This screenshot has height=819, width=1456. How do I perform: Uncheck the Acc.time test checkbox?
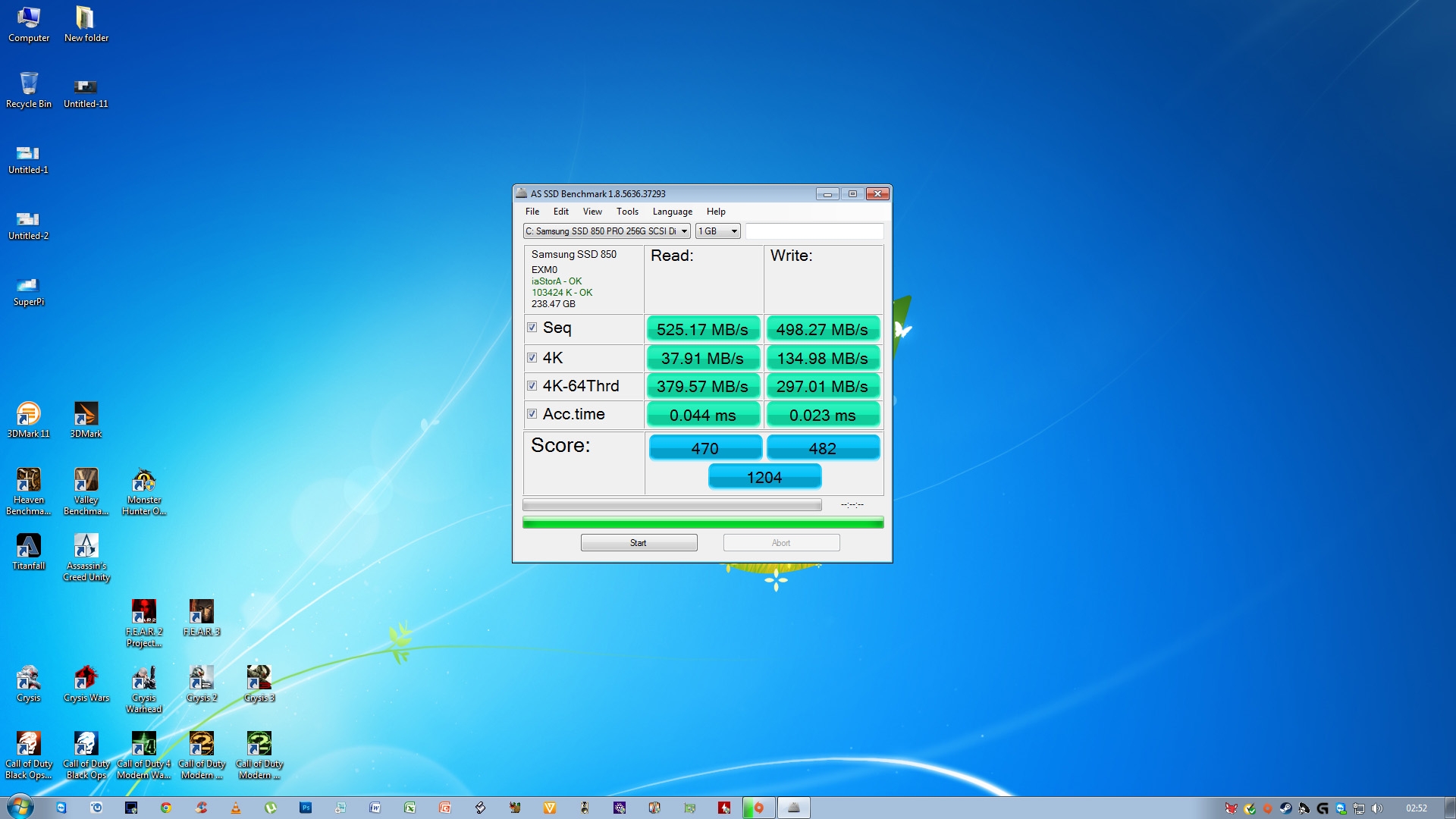tap(532, 413)
